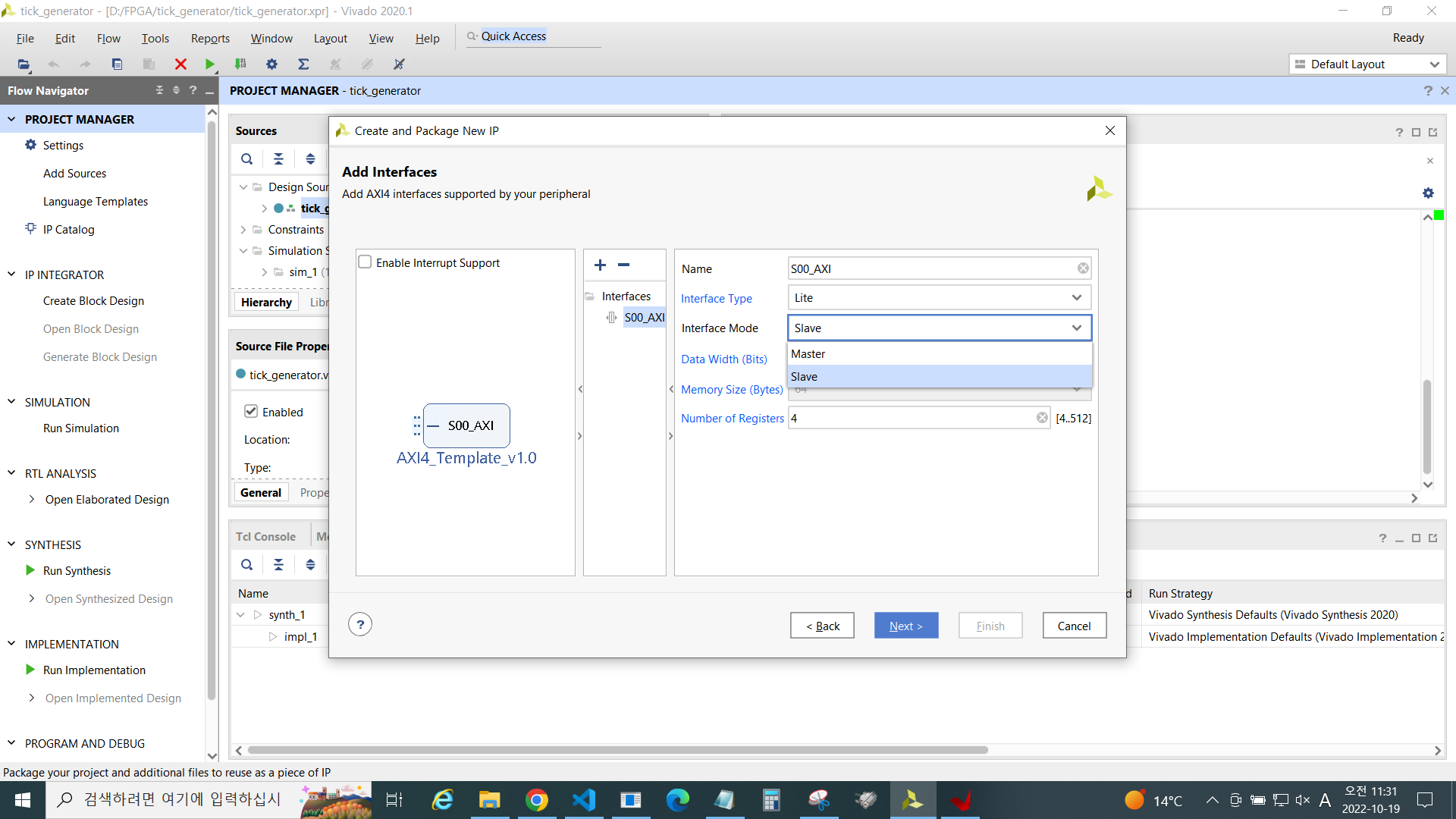Open Visual Studio Code from taskbar
This screenshot has height=819, width=1456.
click(x=584, y=800)
